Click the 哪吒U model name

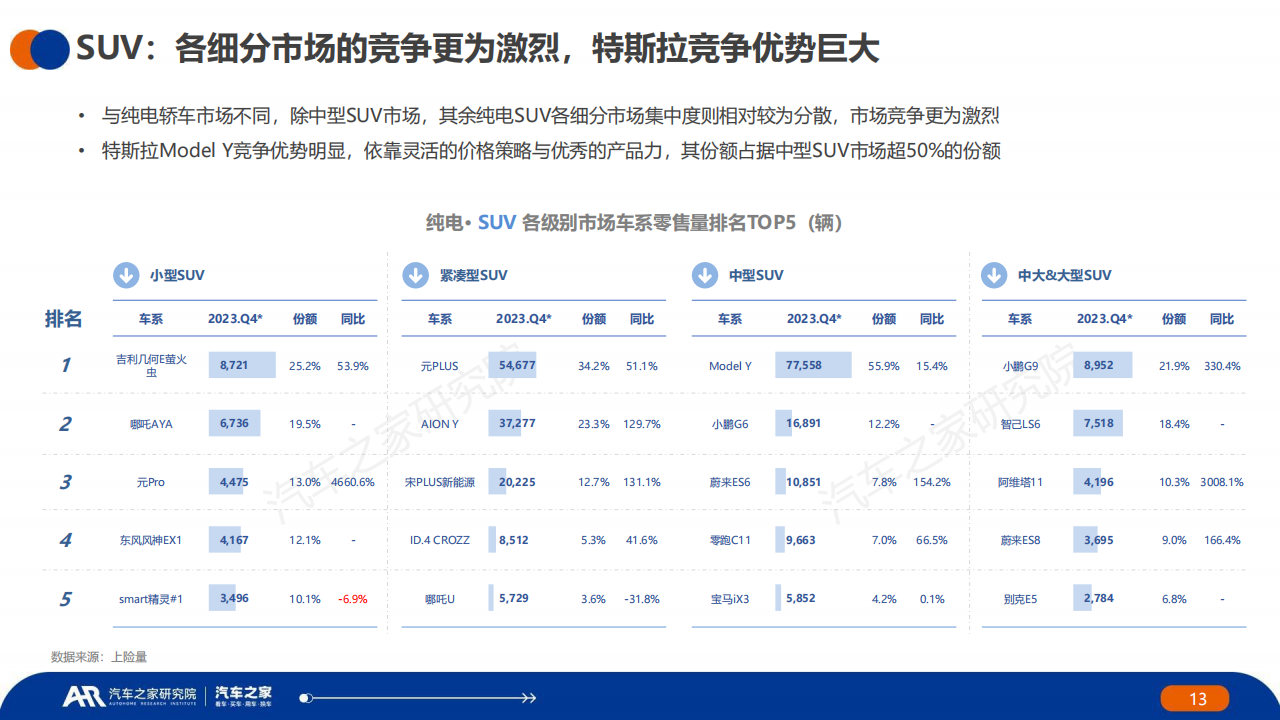click(439, 599)
